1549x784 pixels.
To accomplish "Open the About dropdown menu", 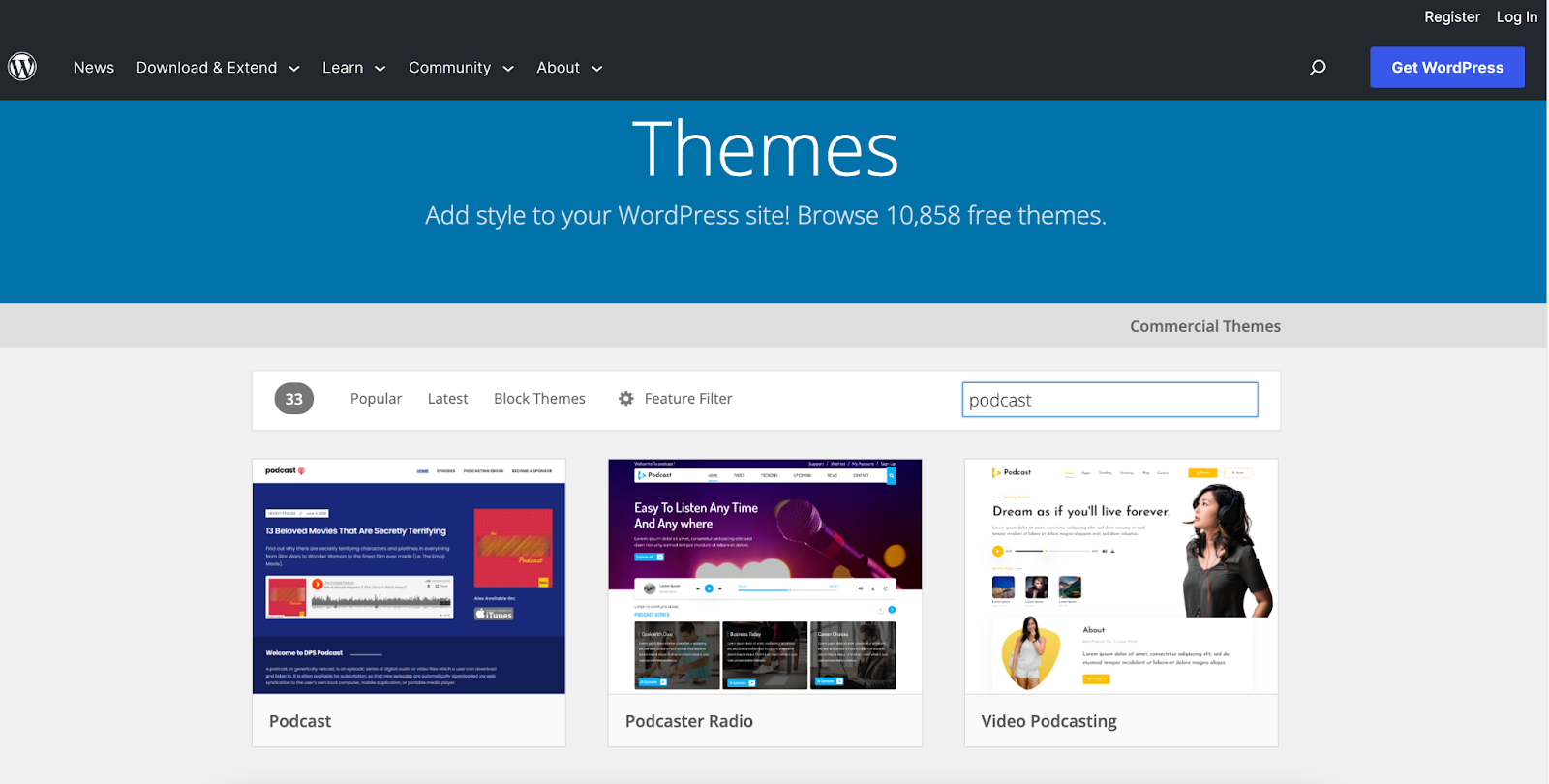I will (x=569, y=68).
